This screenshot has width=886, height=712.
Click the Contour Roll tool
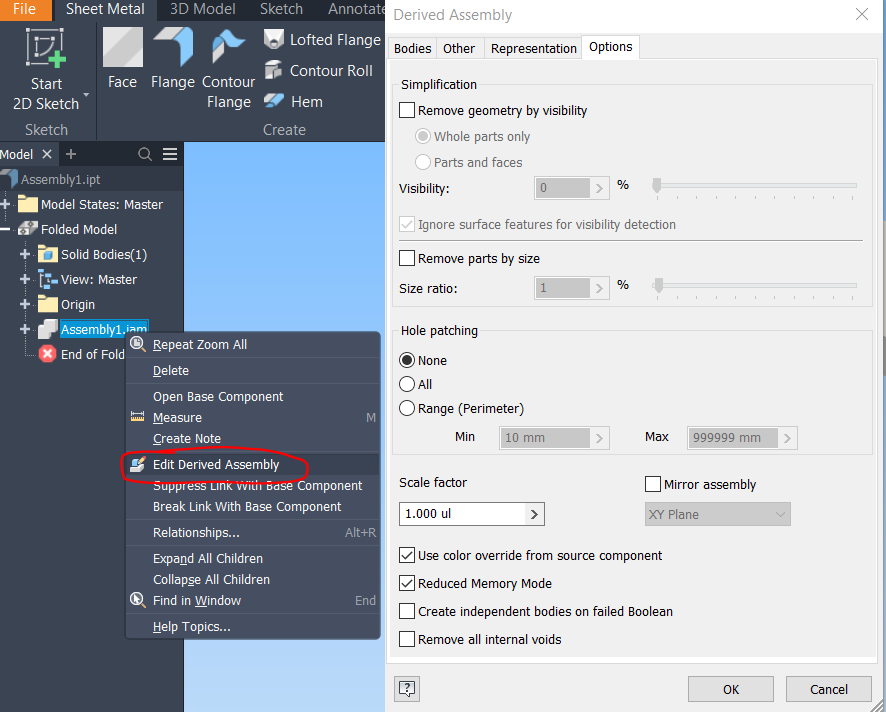point(319,71)
